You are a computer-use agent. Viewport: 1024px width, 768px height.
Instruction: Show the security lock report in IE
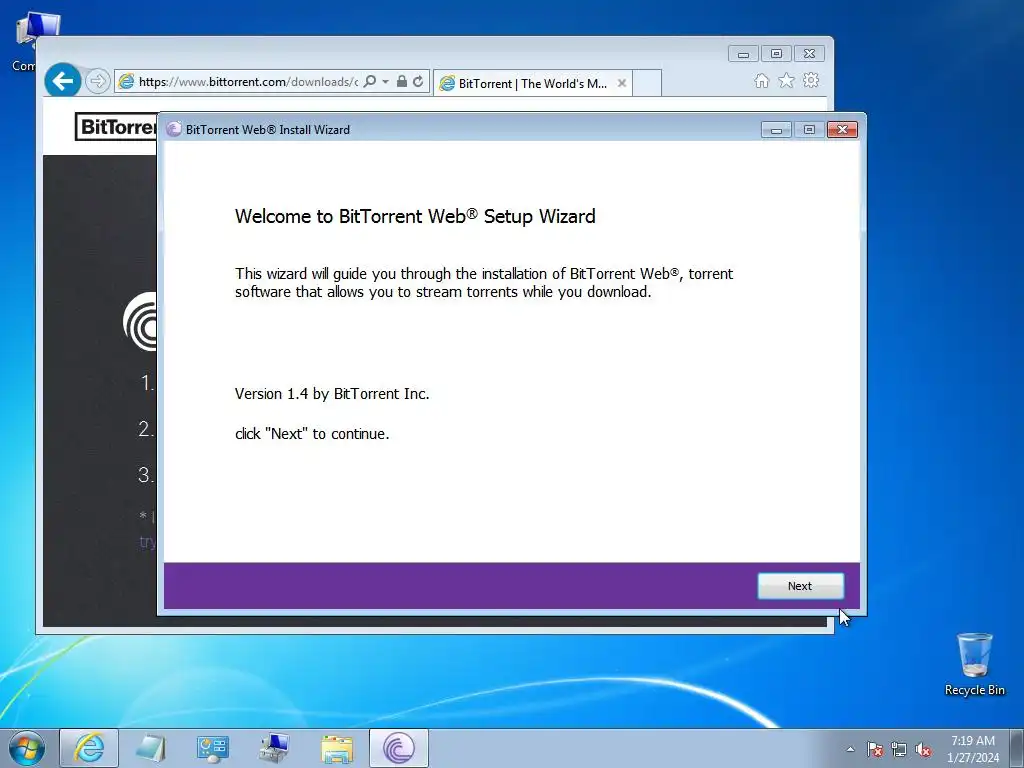coord(402,81)
